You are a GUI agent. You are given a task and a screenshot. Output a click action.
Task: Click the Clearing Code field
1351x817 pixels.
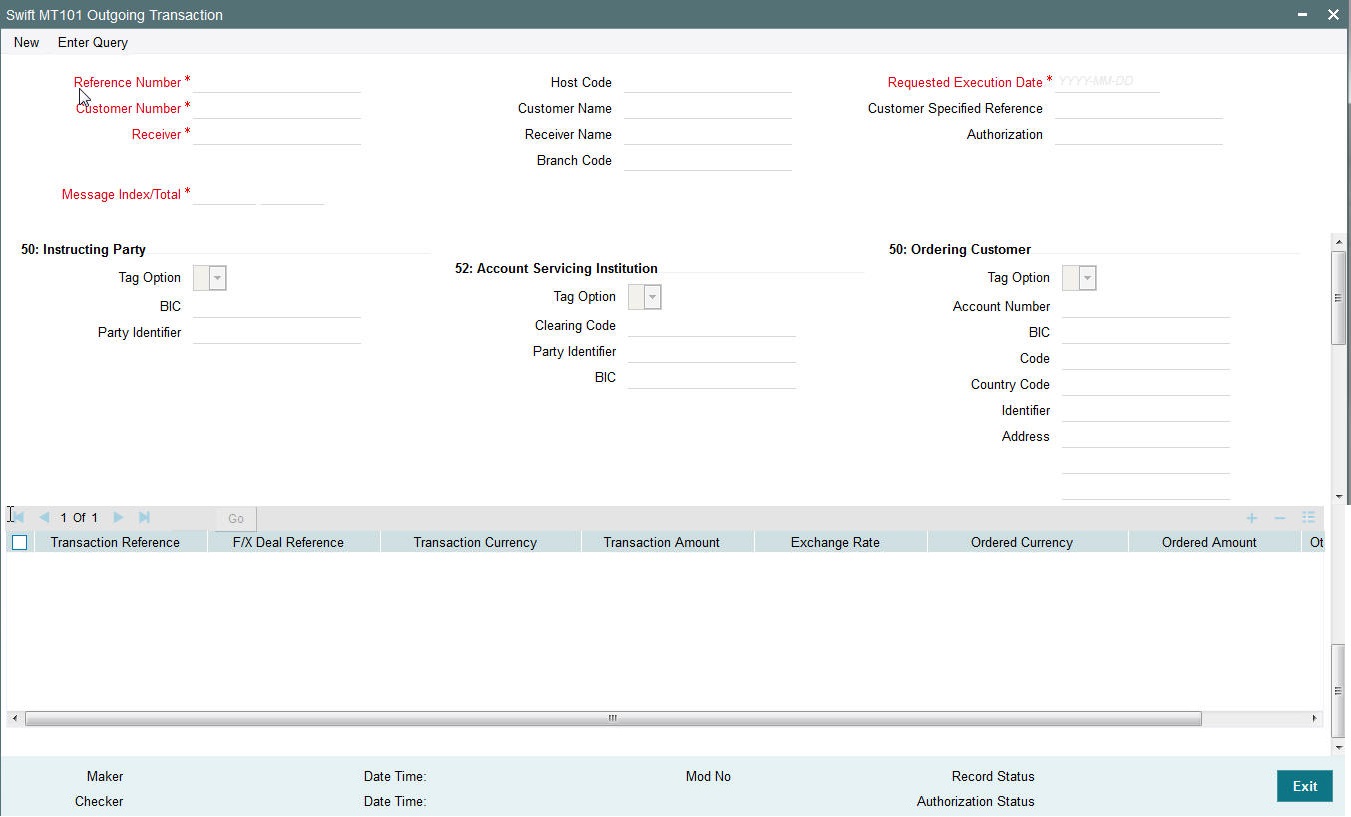712,325
